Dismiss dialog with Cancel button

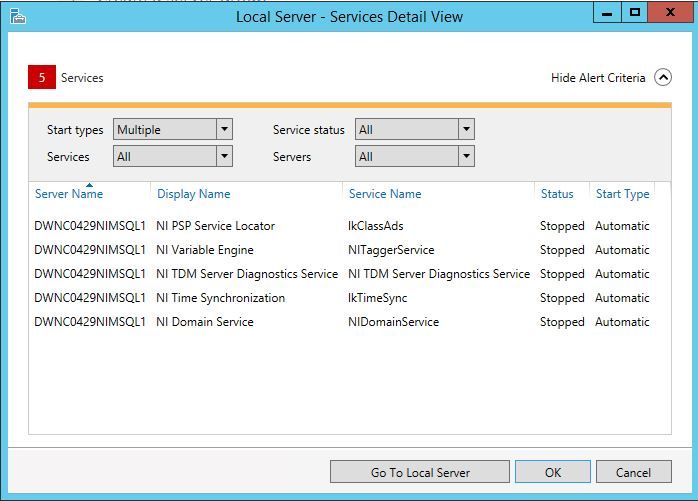click(633, 472)
